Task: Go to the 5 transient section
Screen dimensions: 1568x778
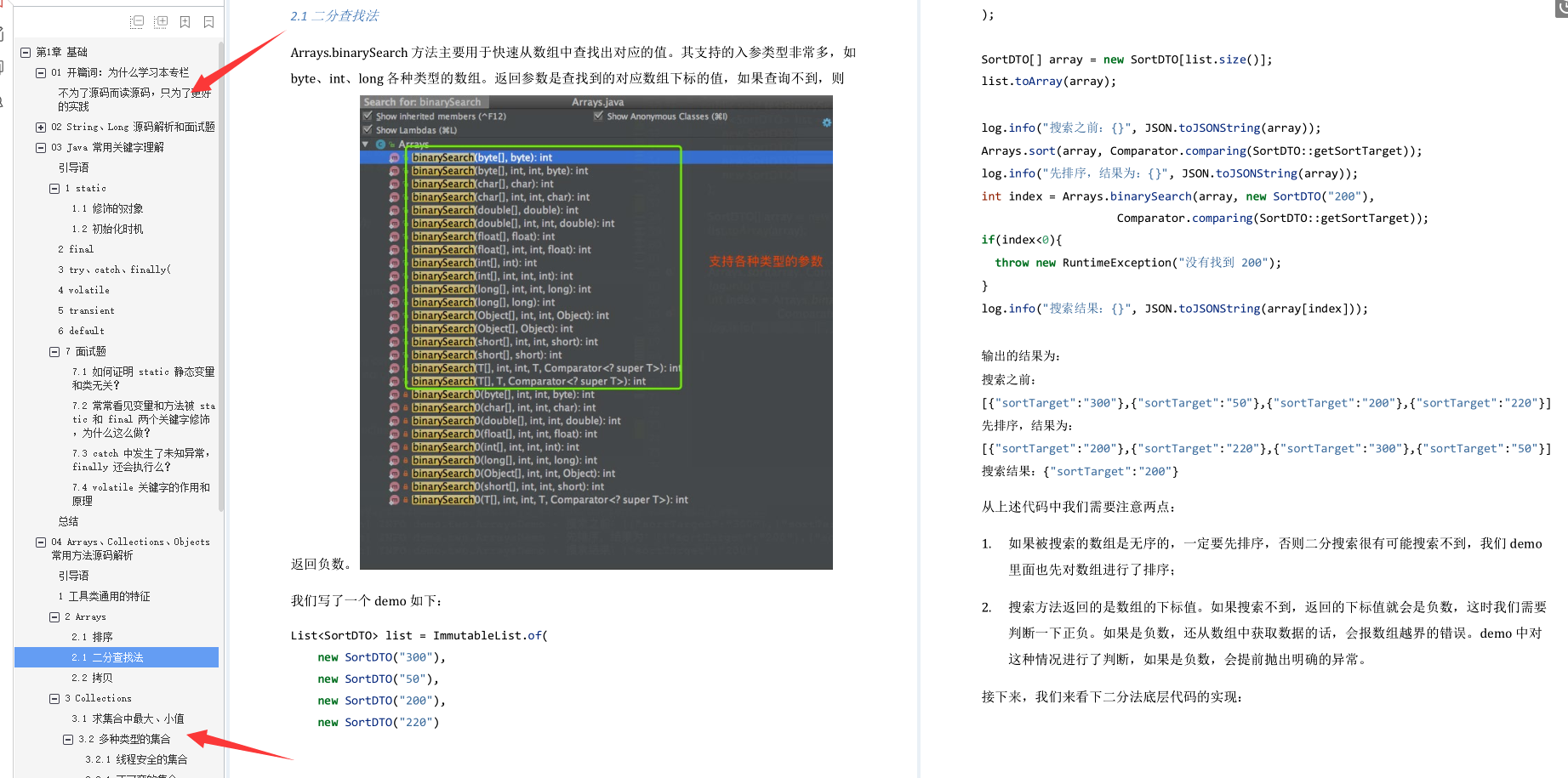Action: click(86, 310)
